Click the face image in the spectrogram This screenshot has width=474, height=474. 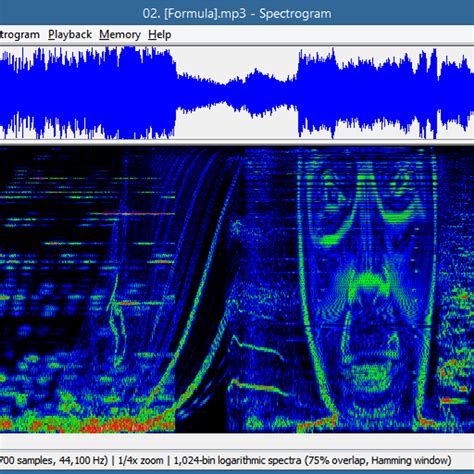point(367,287)
